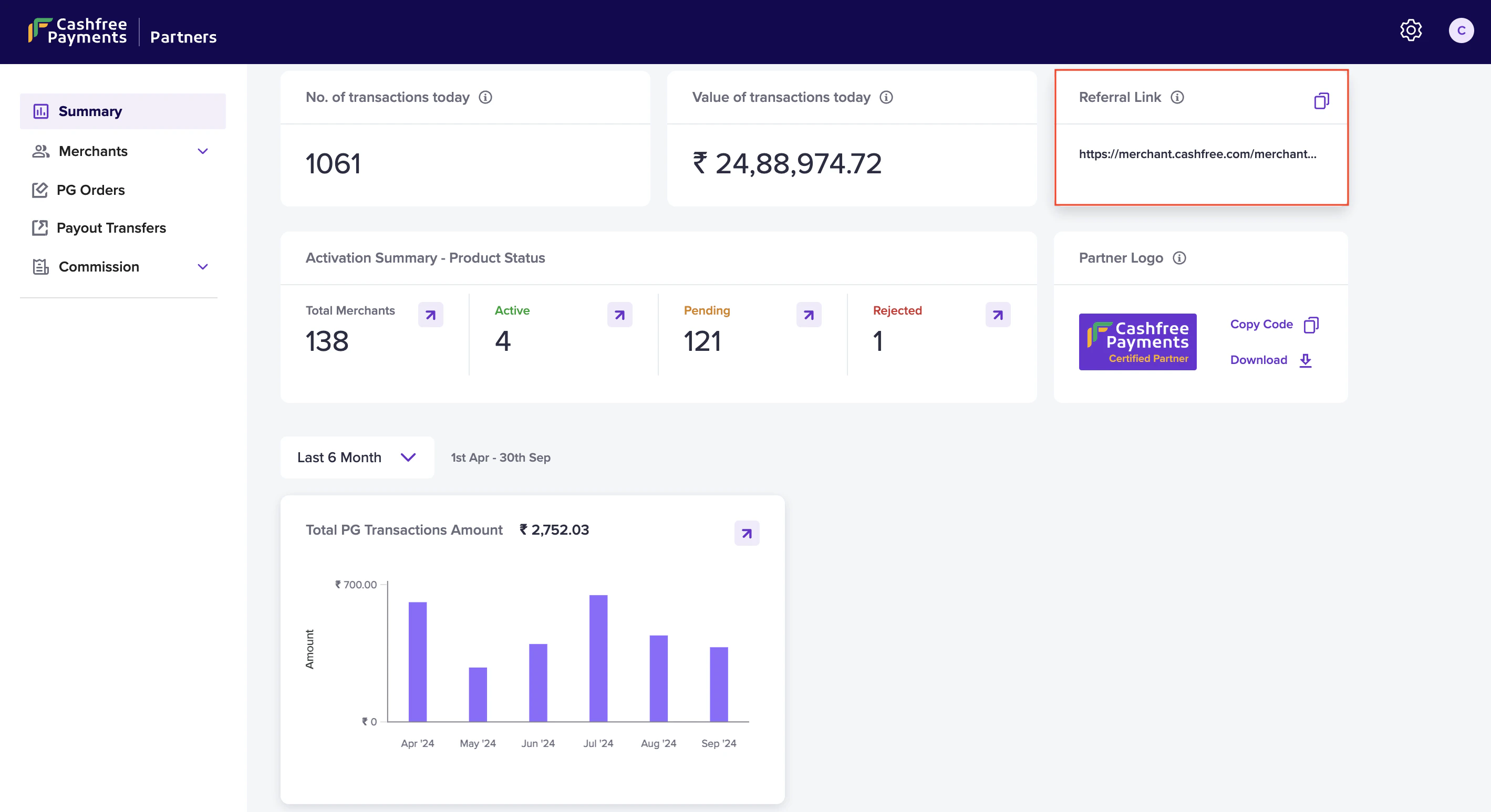The width and height of the screenshot is (1491, 812).
Task: Copy the Referral Link using copy icon
Action: [x=1322, y=101]
